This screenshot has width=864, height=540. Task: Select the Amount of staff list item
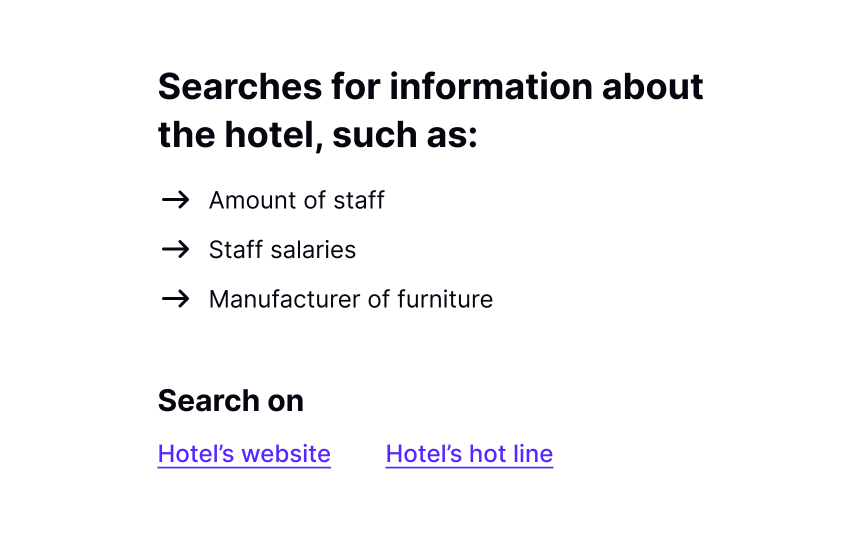(296, 200)
